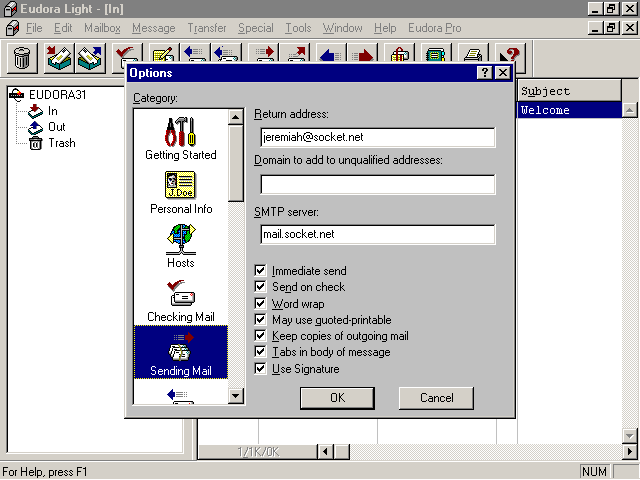Image resolution: width=640 pixels, height=480 pixels.
Task: Toggle Keep copies of outgoing mail checkbox
Action: coord(260,336)
